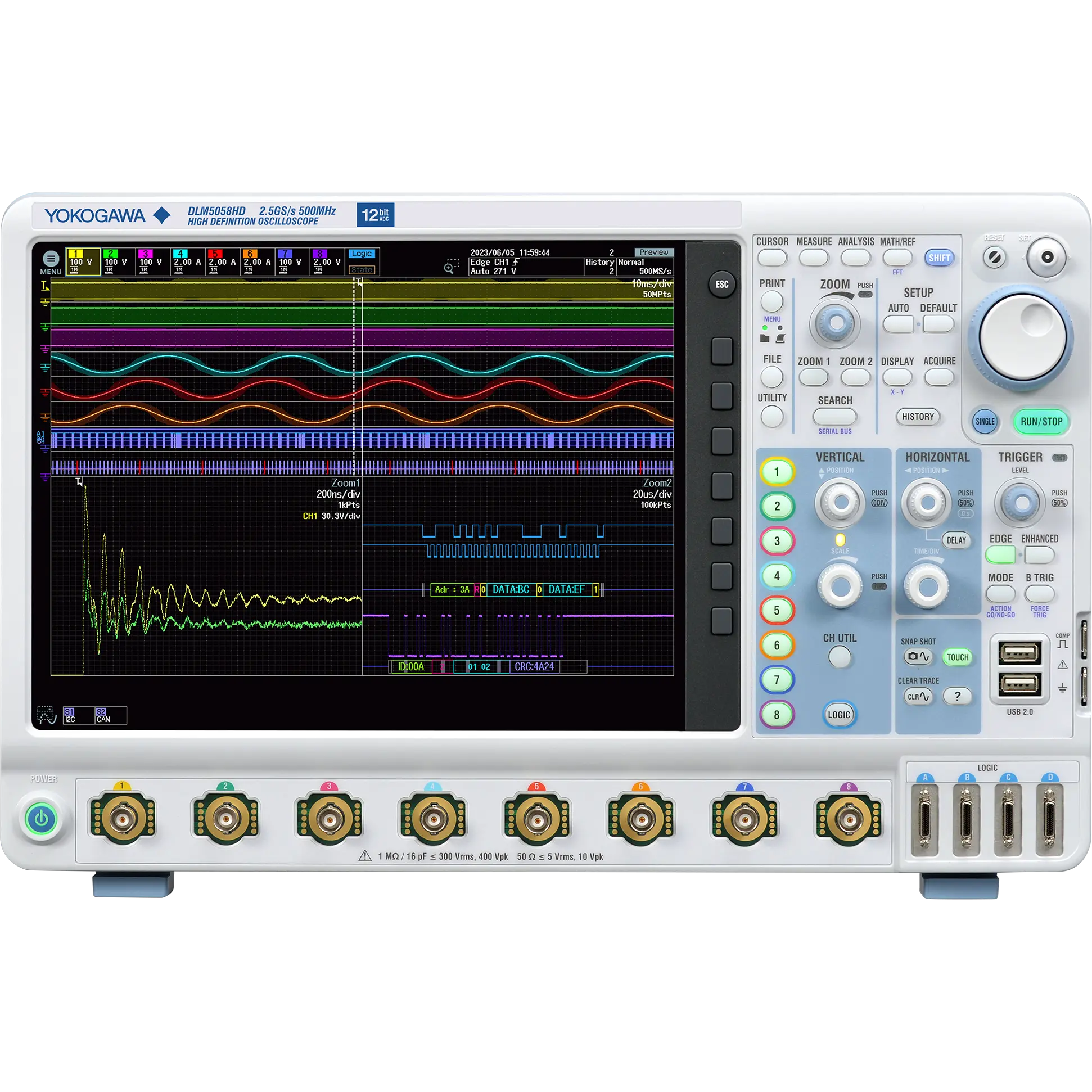The image size is (1092, 1092).
Task: Open the channel 1 100 V settings box
Action: coord(83,261)
